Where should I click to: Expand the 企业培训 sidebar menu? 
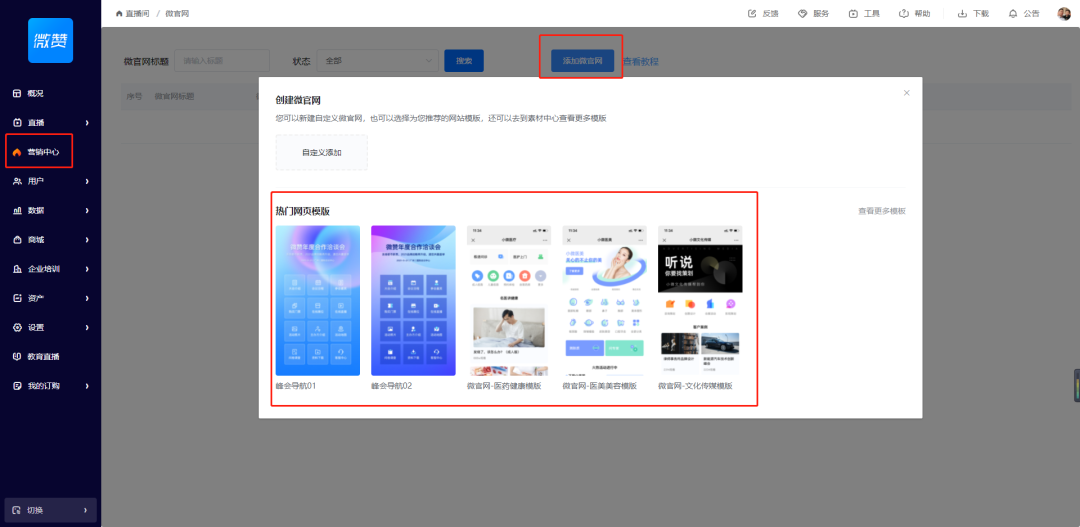(x=87, y=269)
